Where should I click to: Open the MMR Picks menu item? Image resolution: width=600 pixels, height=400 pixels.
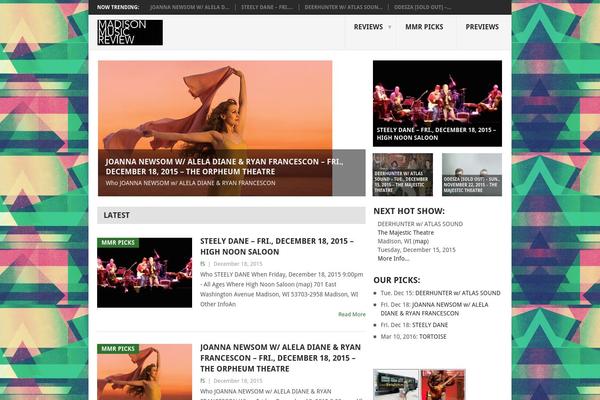pos(424,27)
